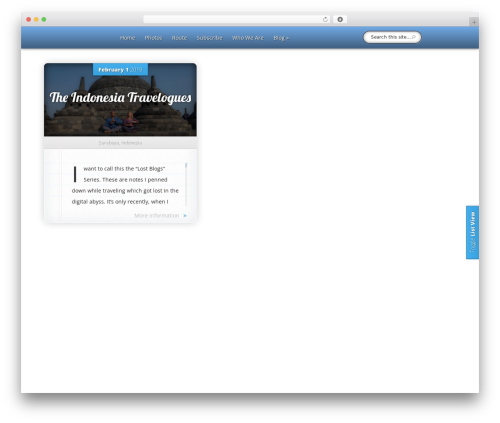Click the February 1 2019 date badge
500x423 pixels.
(120, 70)
